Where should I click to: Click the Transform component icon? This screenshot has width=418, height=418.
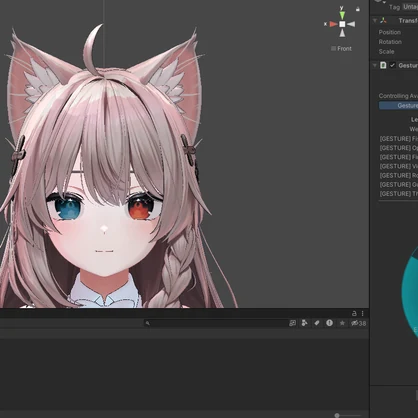click(383, 21)
